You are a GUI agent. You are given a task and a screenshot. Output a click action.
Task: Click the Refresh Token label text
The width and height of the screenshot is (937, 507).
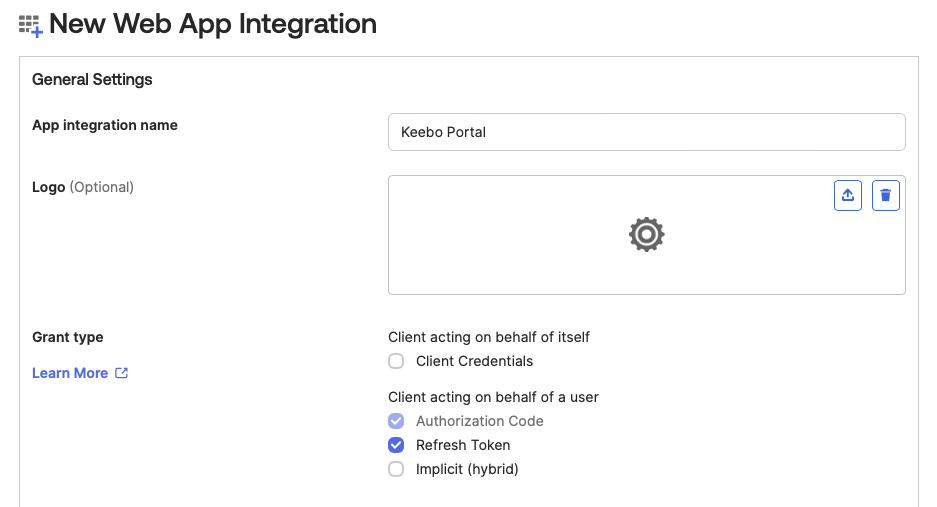(x=463, y=445)
